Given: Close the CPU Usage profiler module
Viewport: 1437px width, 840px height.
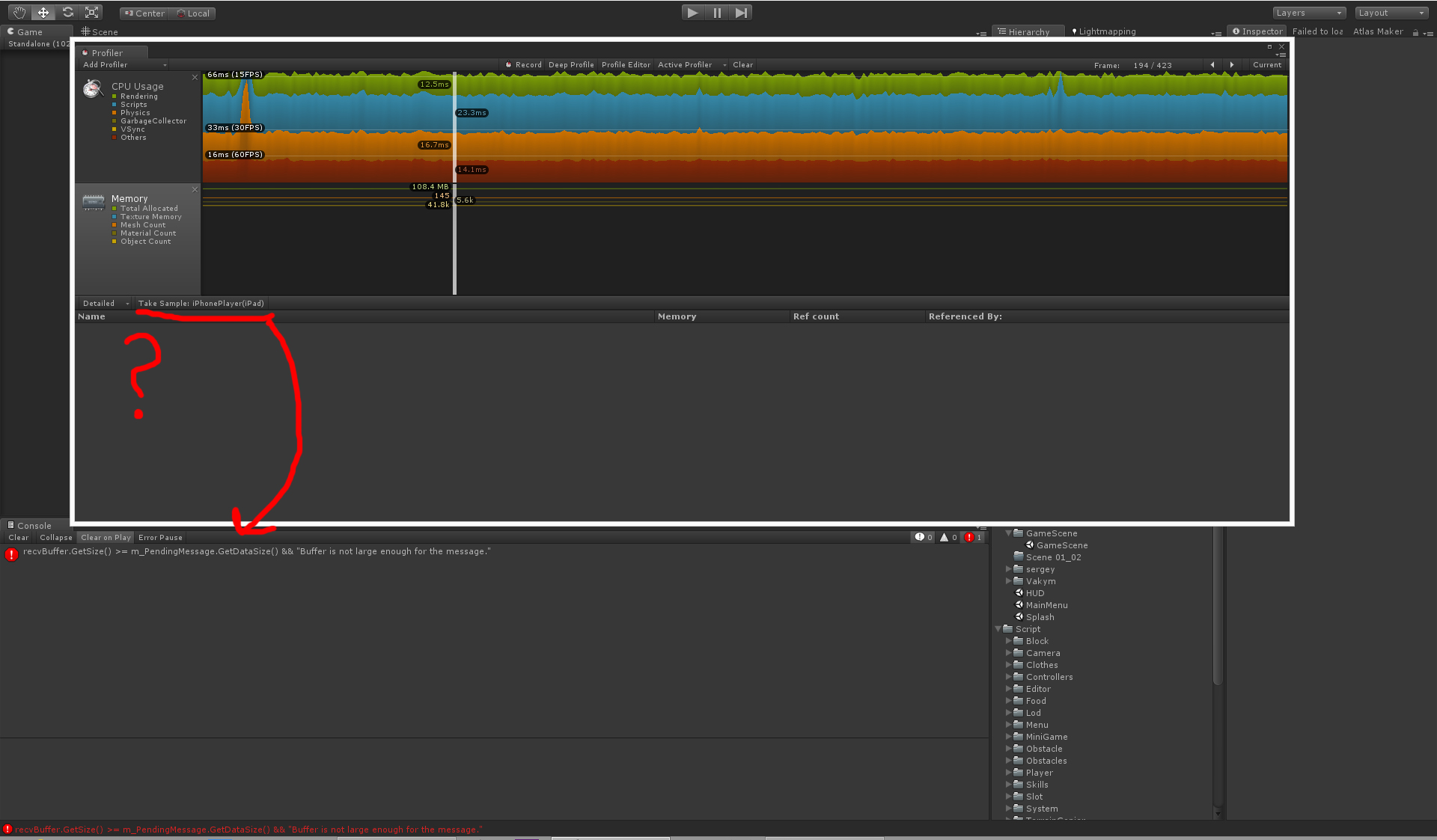Looking at the screenshot, I should click(195, 78).
